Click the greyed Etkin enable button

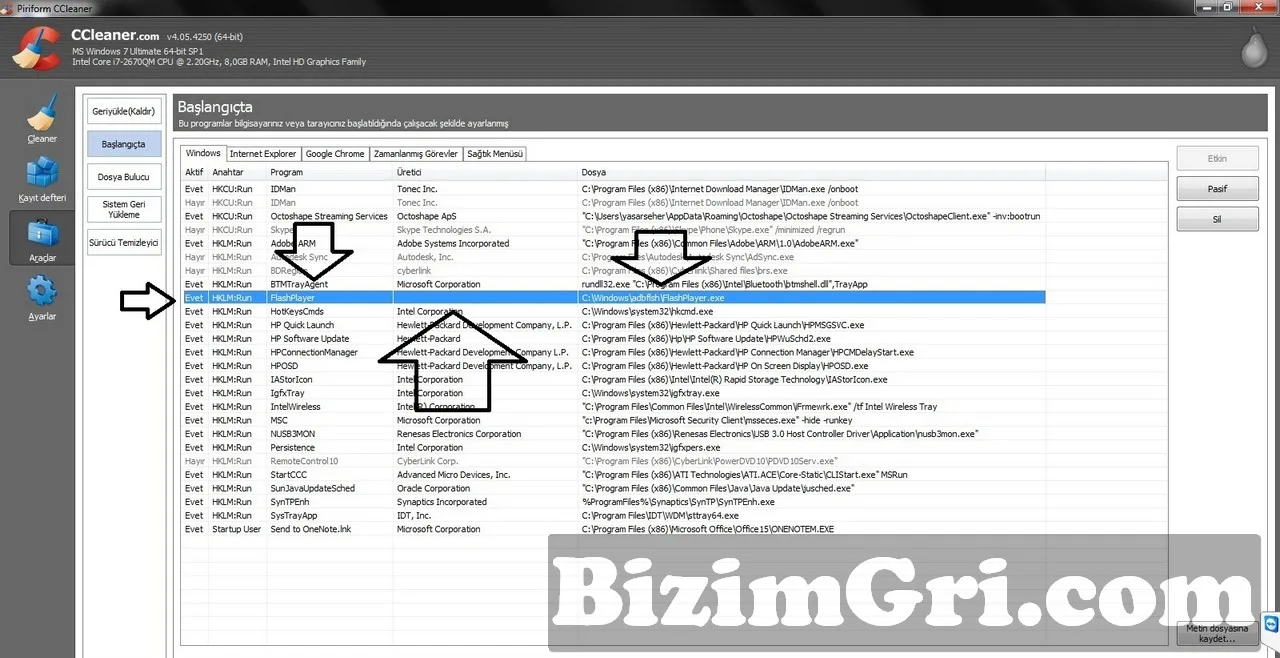coord(1217,158)
